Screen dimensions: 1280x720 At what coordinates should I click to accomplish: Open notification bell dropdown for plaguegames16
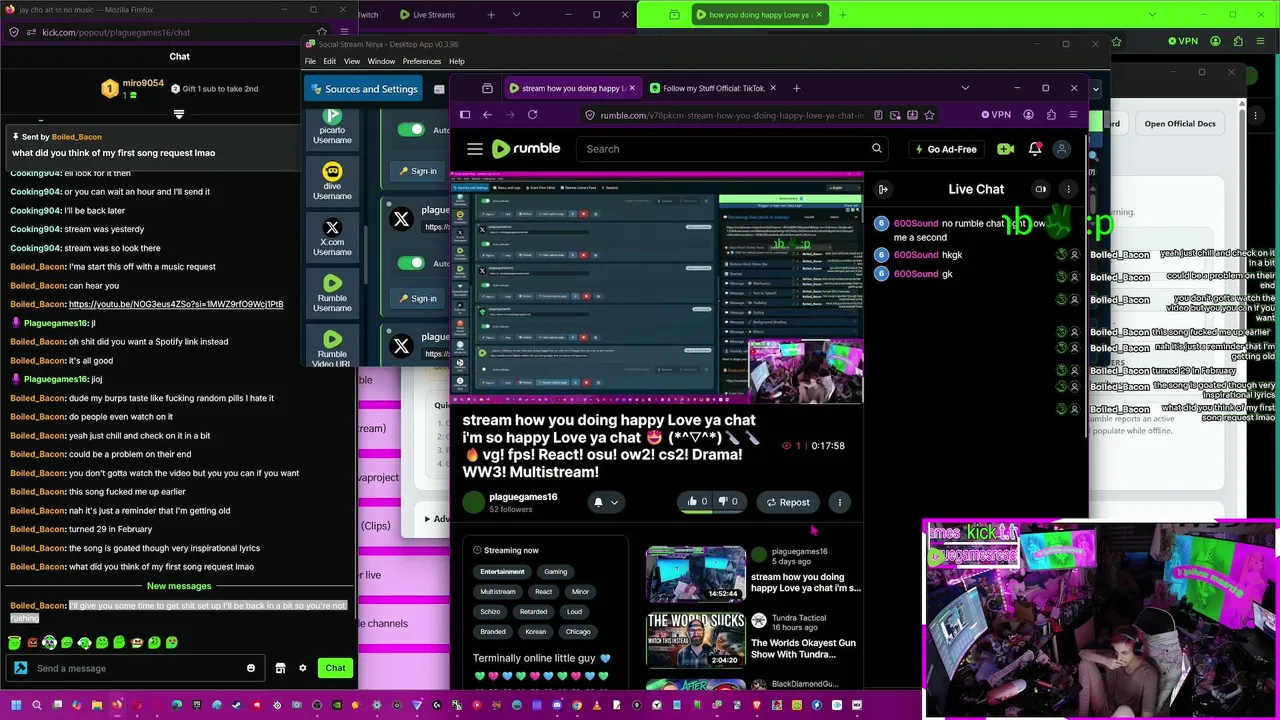tap(605, 502)
